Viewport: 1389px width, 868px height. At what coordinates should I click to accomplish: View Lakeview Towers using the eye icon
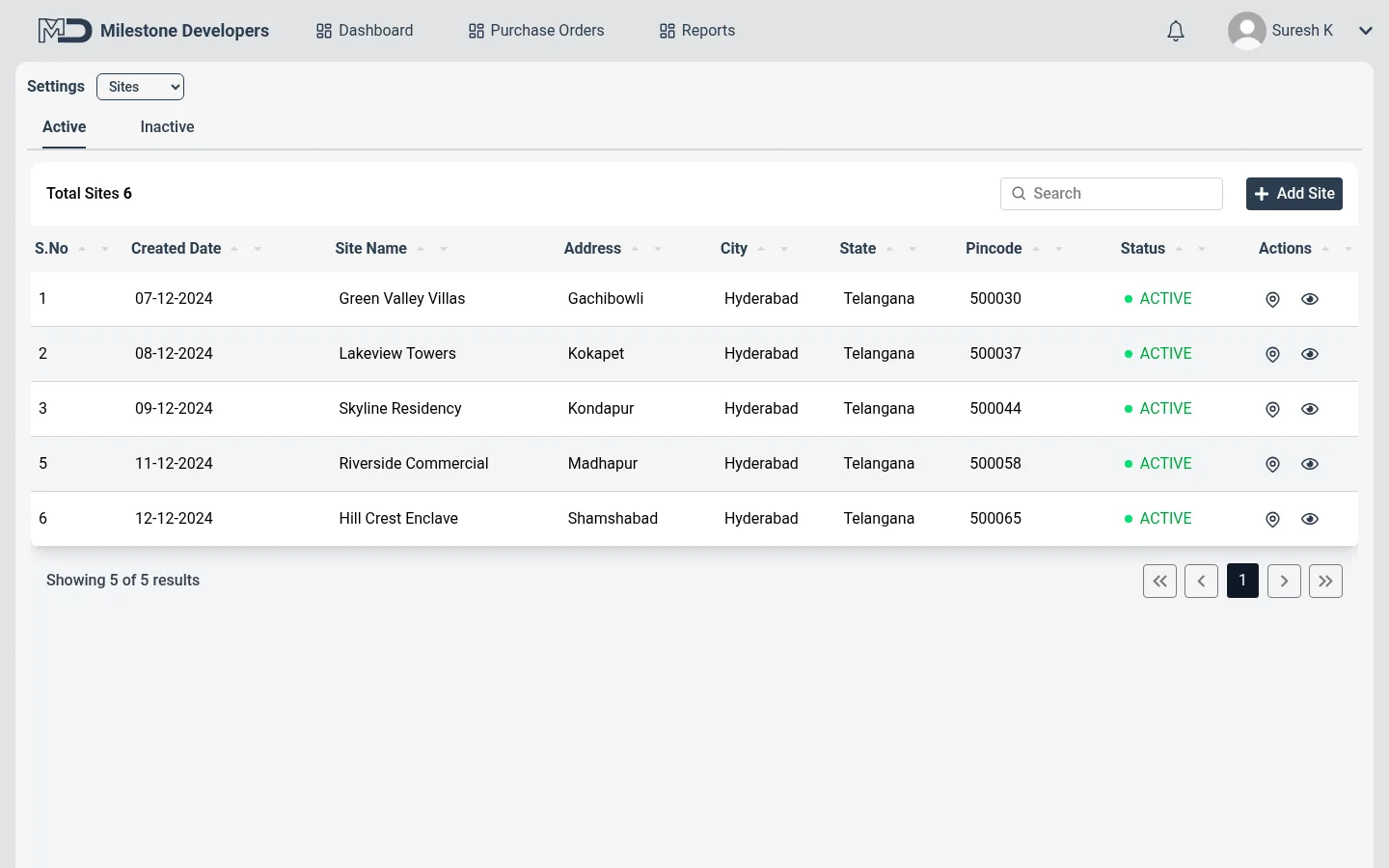pos(1309,354)
